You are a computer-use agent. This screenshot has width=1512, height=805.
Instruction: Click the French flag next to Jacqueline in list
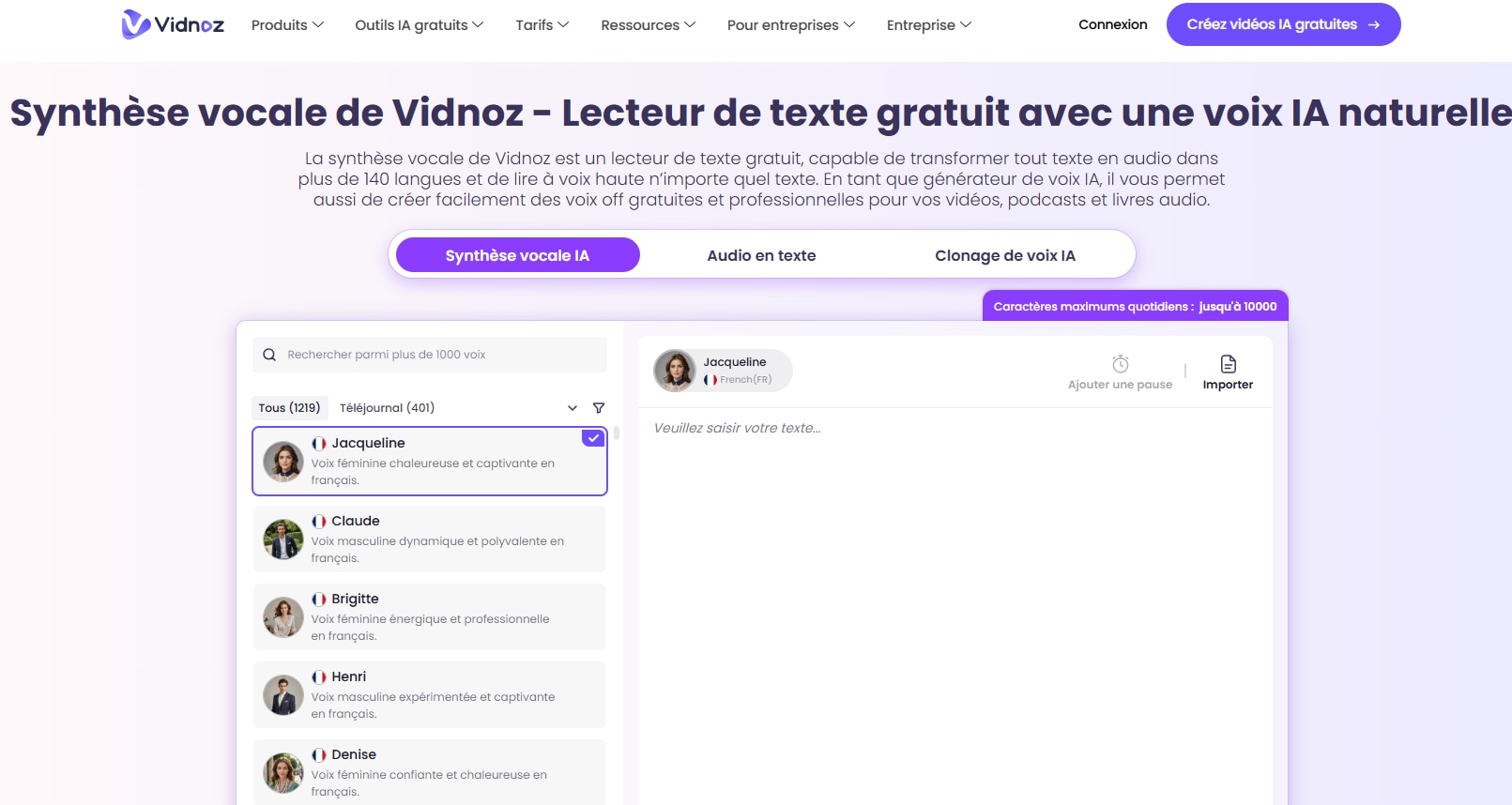point(319,444)
